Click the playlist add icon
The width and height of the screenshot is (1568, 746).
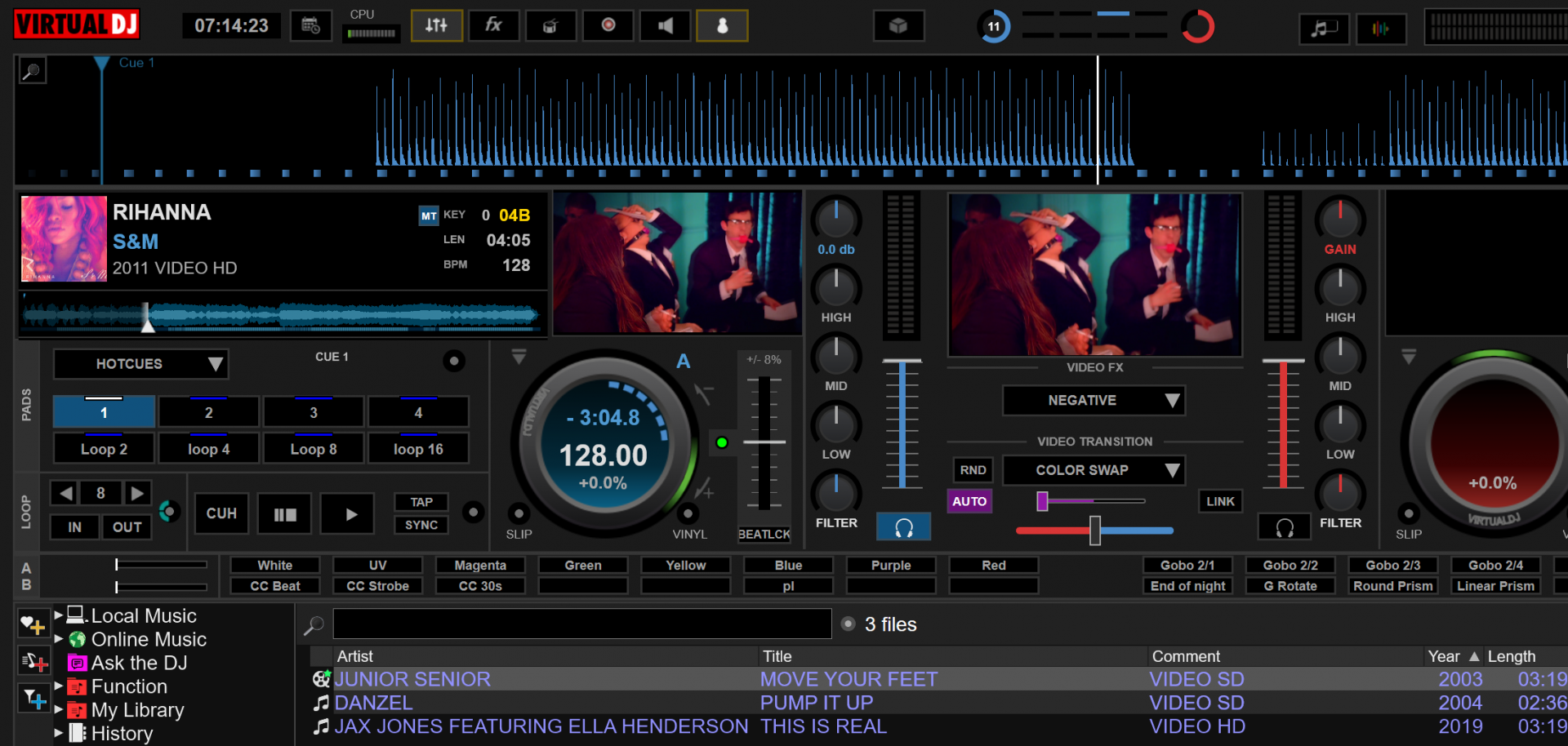pyautogui.click(x=33, y=662)
